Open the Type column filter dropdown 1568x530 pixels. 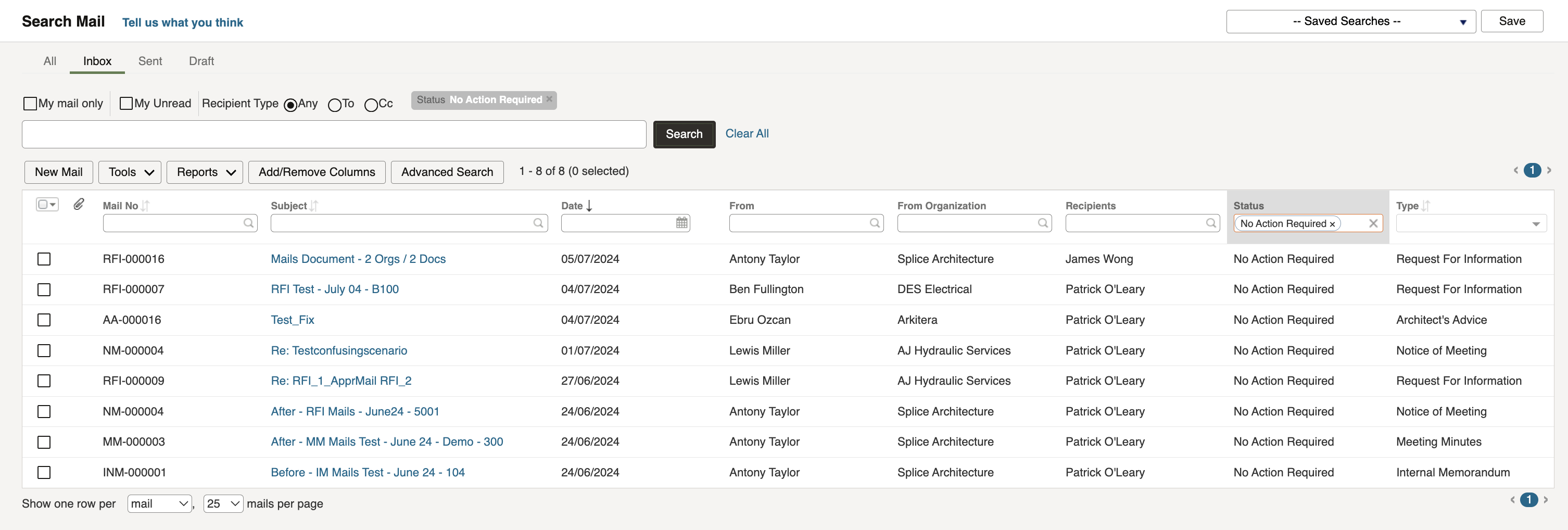click(x=1471, y=223)
